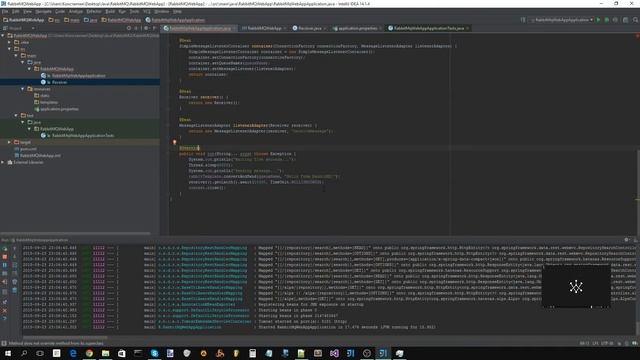Image resolution: width=640 pixels, height=360 pixels.
Task: Switch to application.properties editor tab
Action: (x=357, y=28)
